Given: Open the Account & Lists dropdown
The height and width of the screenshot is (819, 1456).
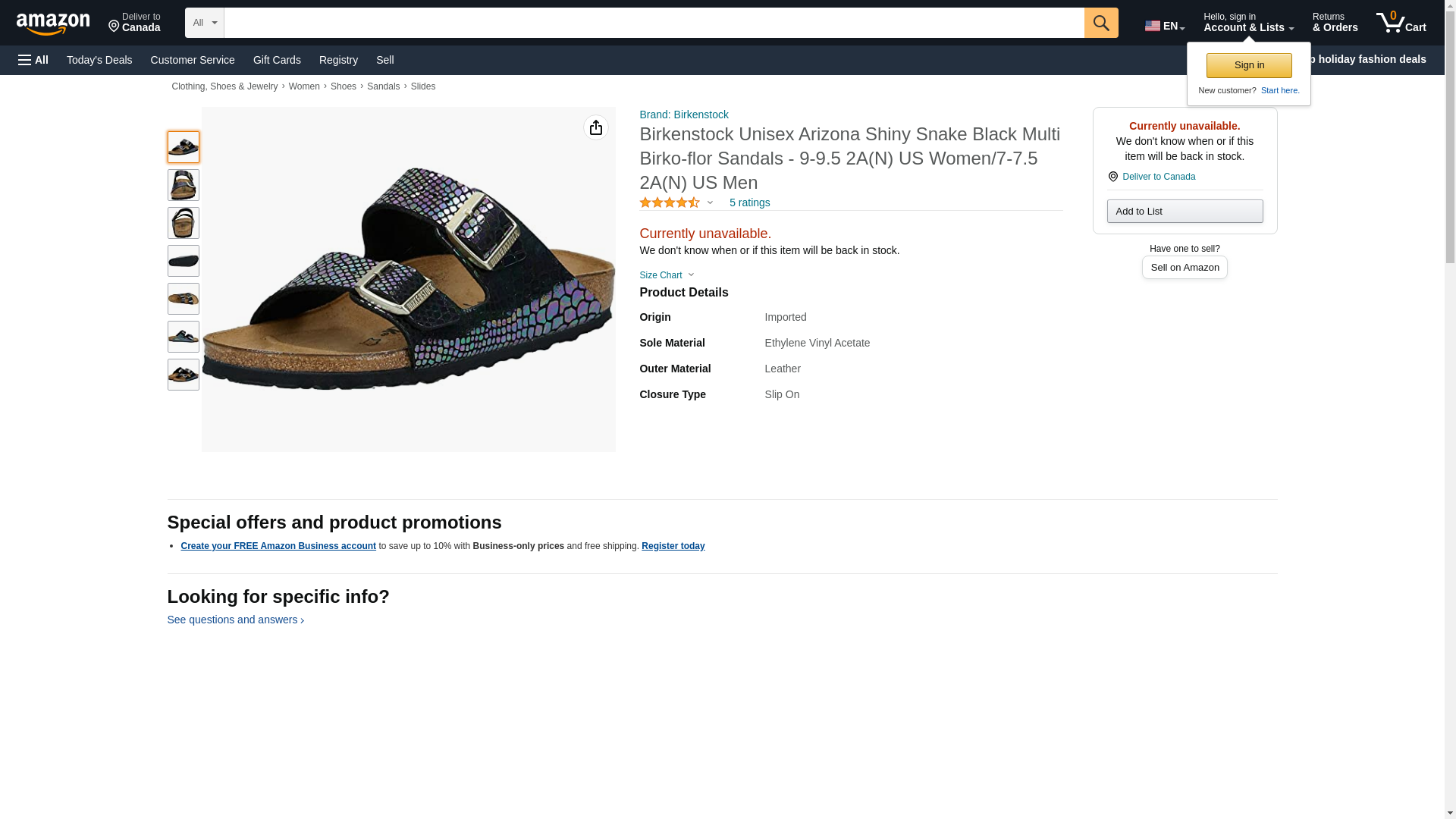Looking at the screenshot, I should point(1248,23).
